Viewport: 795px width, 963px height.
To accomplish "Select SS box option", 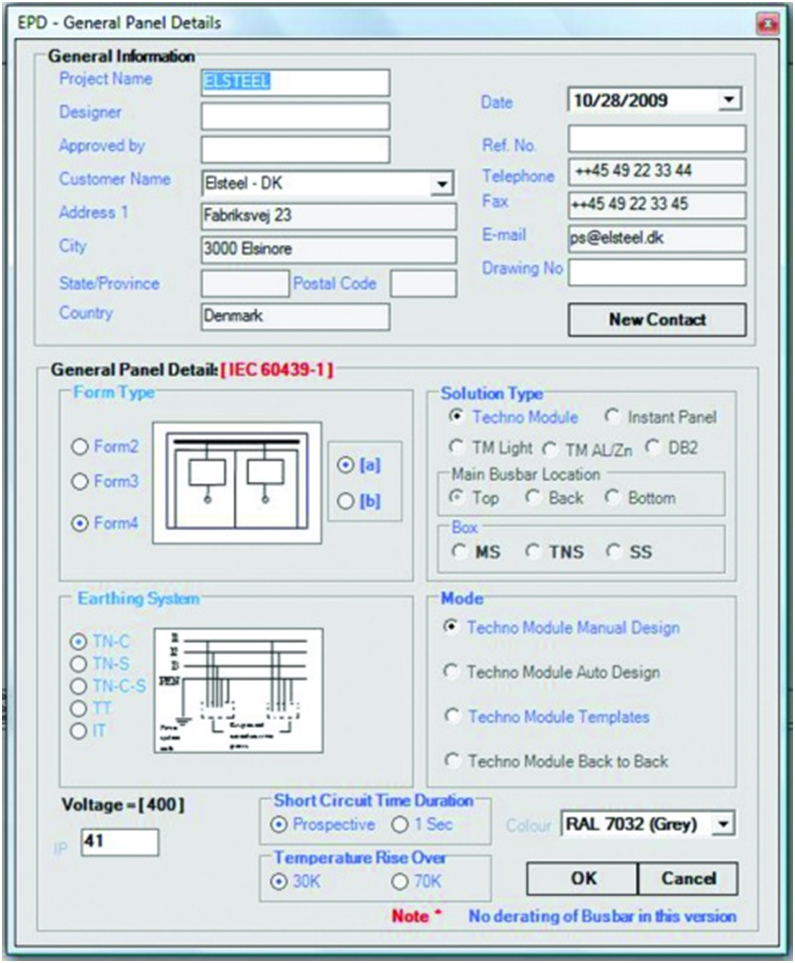I will point(613,552).
